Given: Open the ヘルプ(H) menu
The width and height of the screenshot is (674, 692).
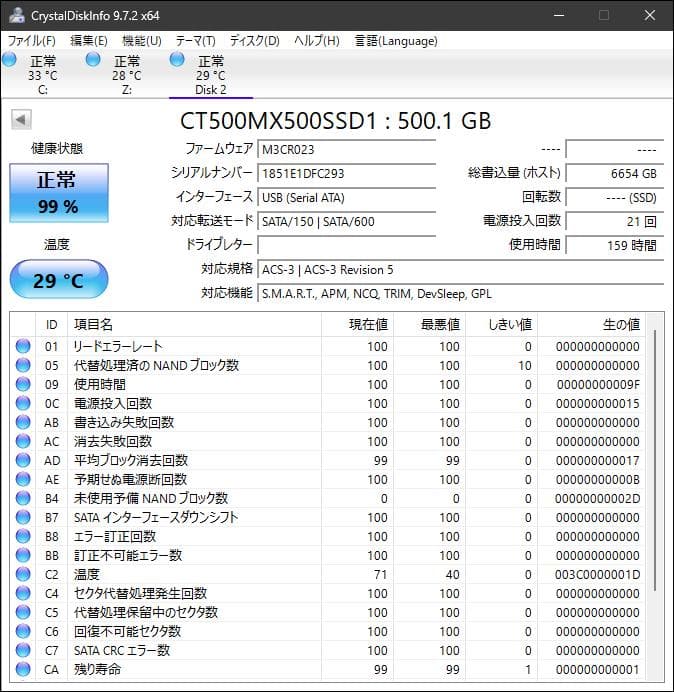Looking at the screenshot, I should (317, 41).
